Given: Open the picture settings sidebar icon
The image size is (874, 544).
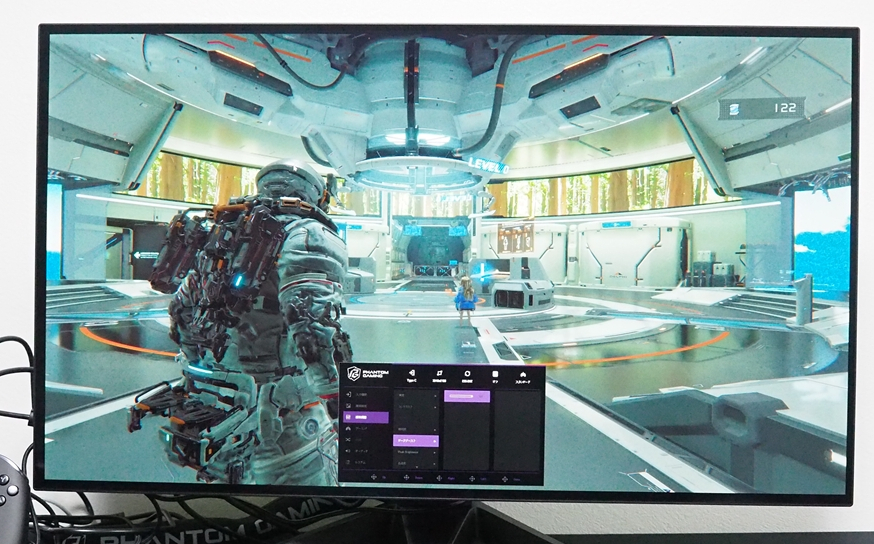Looking at the screenshot, I should pos(349,406).
